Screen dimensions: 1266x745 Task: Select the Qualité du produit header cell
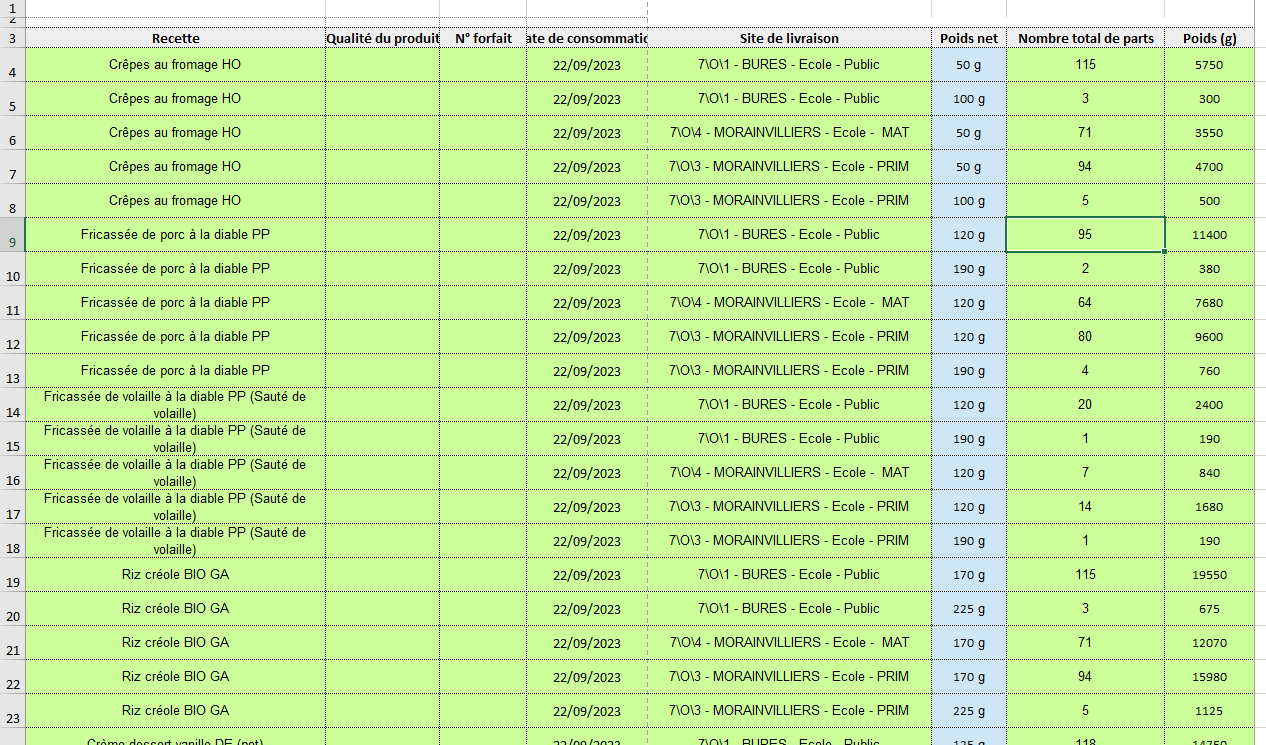pos(382,38)
